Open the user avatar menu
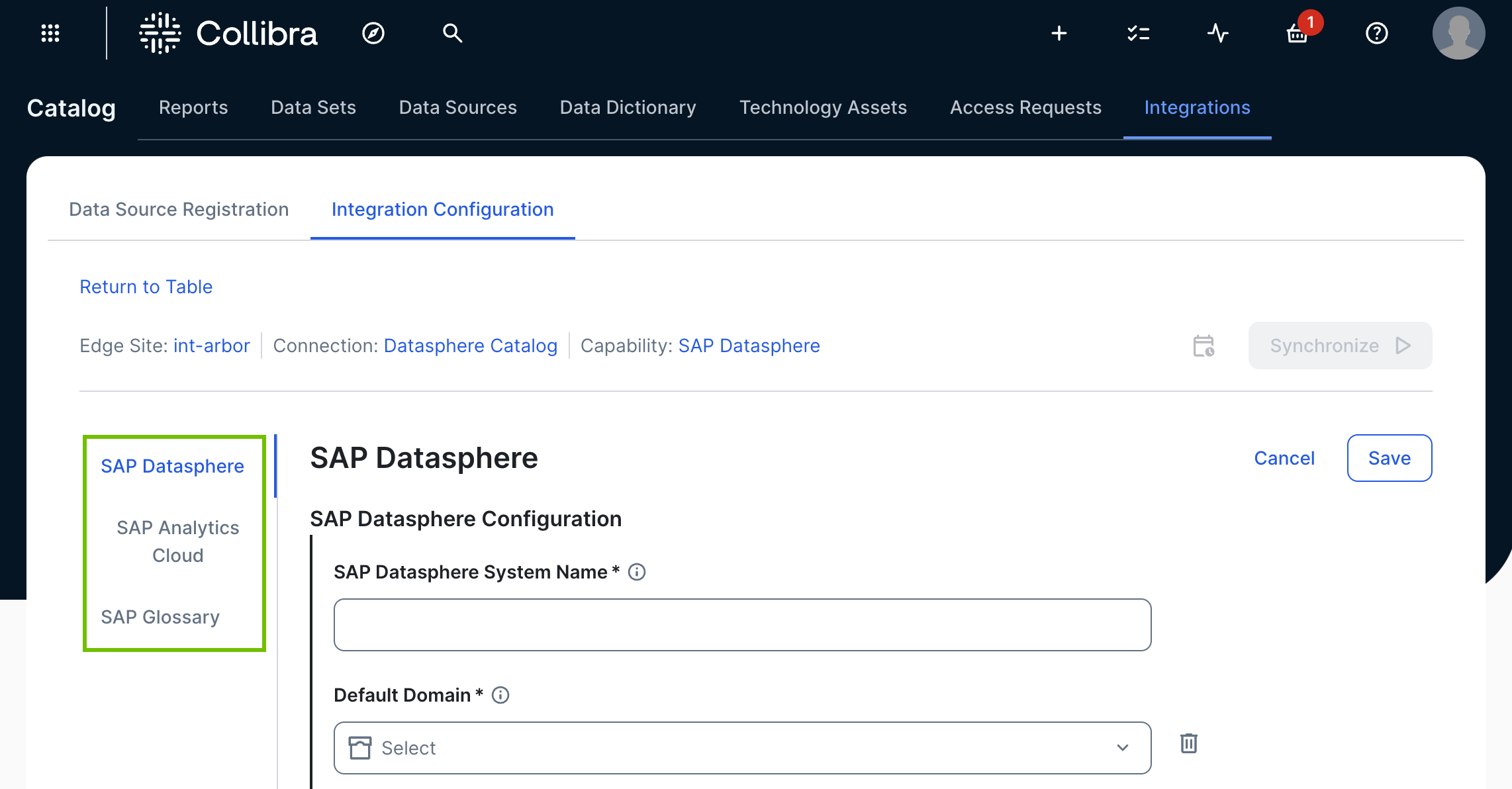 [x=1458, y=33]
